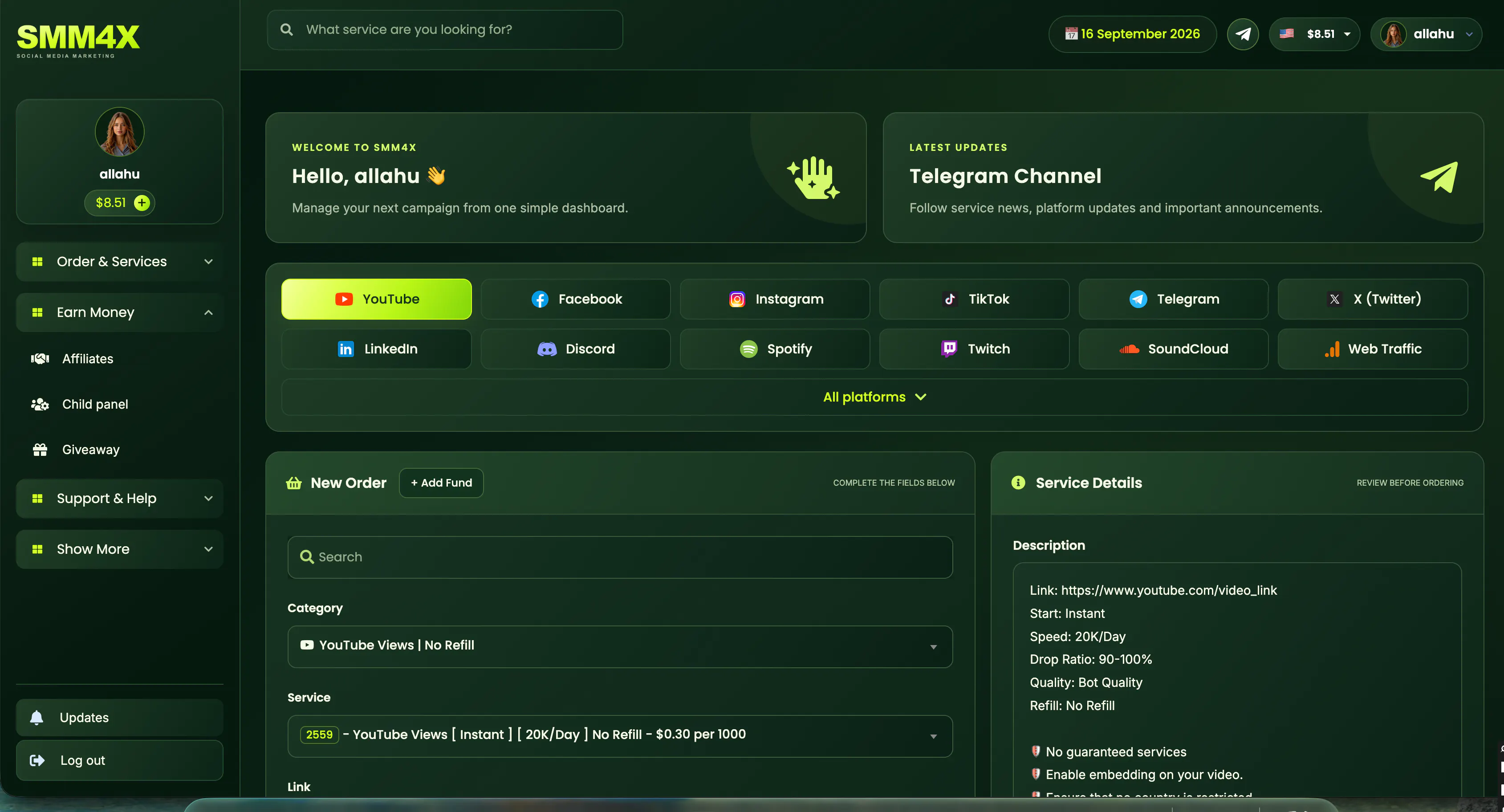Click the grid icon beside Order & Services
Screen dimensions: 1504x812
pyautogui.click(x=37, y=261)
